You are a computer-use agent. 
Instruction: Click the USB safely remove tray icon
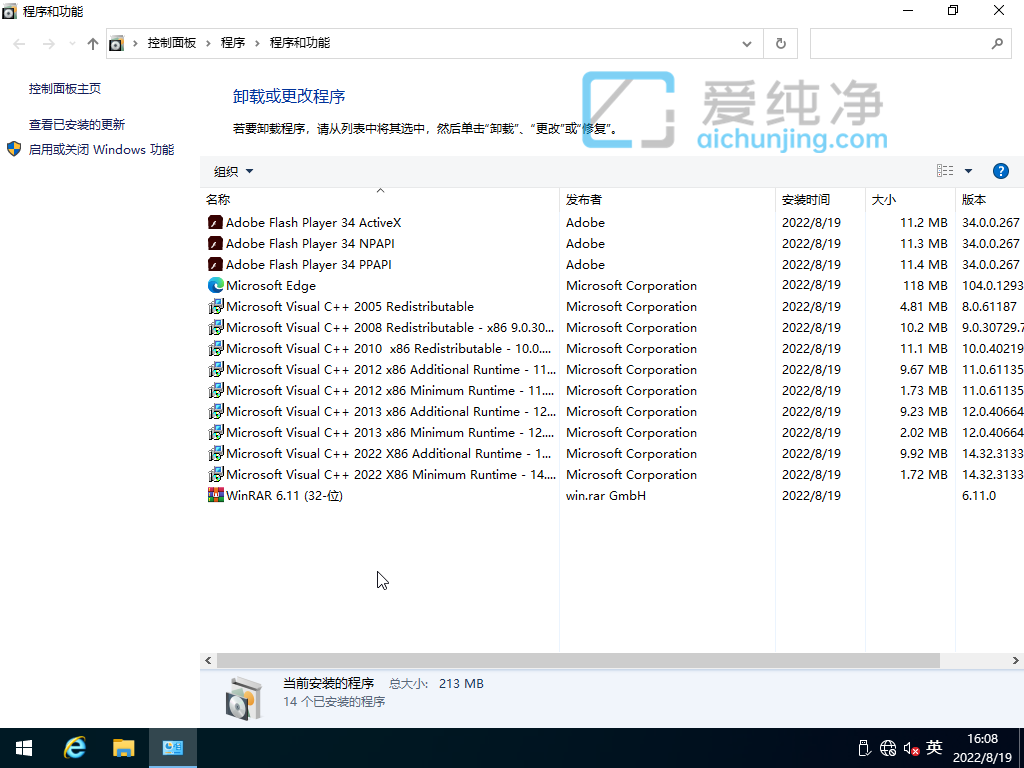pyautogui.click(x=864, y=748)
